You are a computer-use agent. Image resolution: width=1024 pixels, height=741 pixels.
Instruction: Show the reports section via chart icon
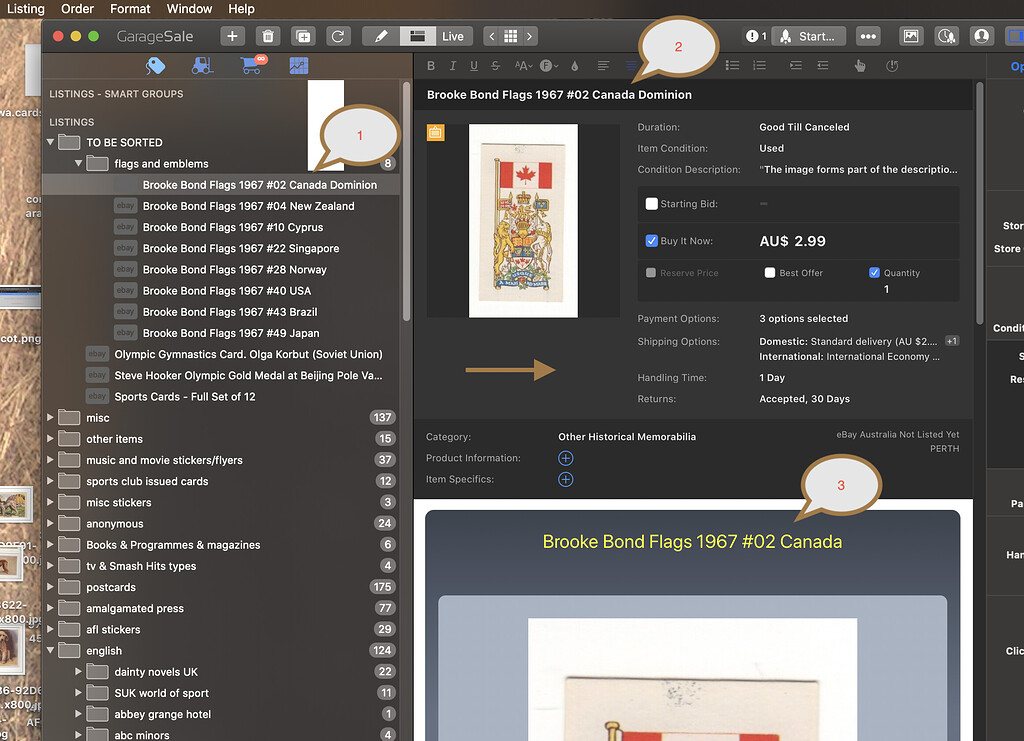tap(298, 65)
